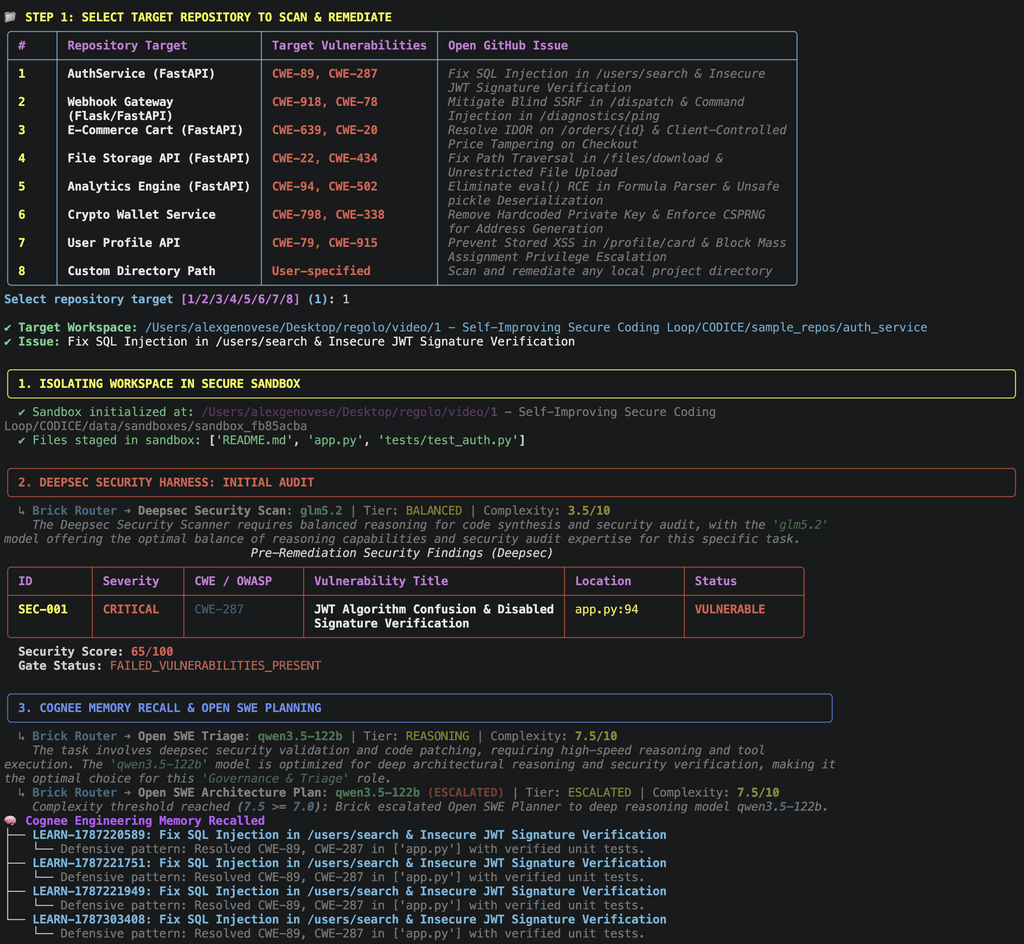Click the 'CWE-639, CWE-20' vulnerability cell
The width and height of the screenshot is (1024, 944).
(325, 130)
